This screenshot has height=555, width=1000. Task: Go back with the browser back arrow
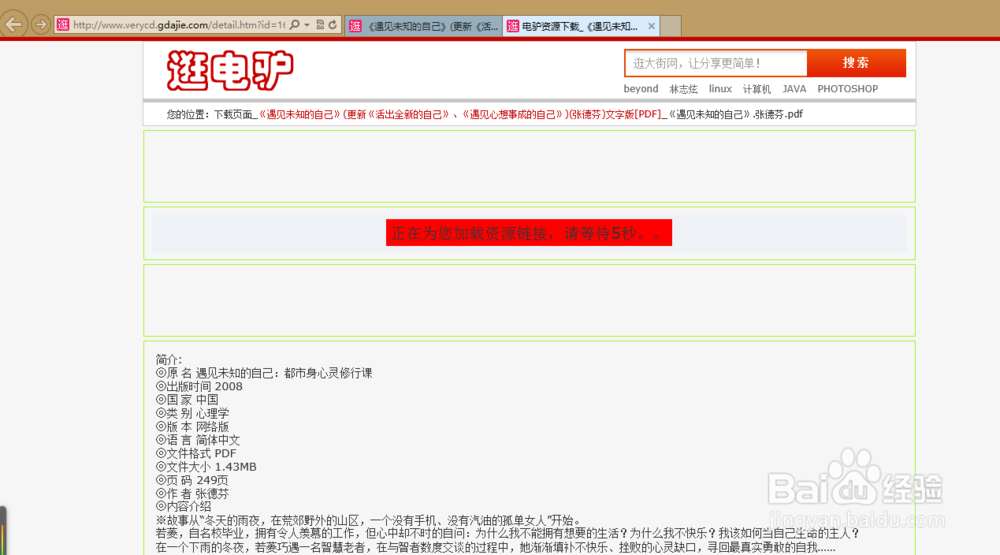tap(13, 25)
